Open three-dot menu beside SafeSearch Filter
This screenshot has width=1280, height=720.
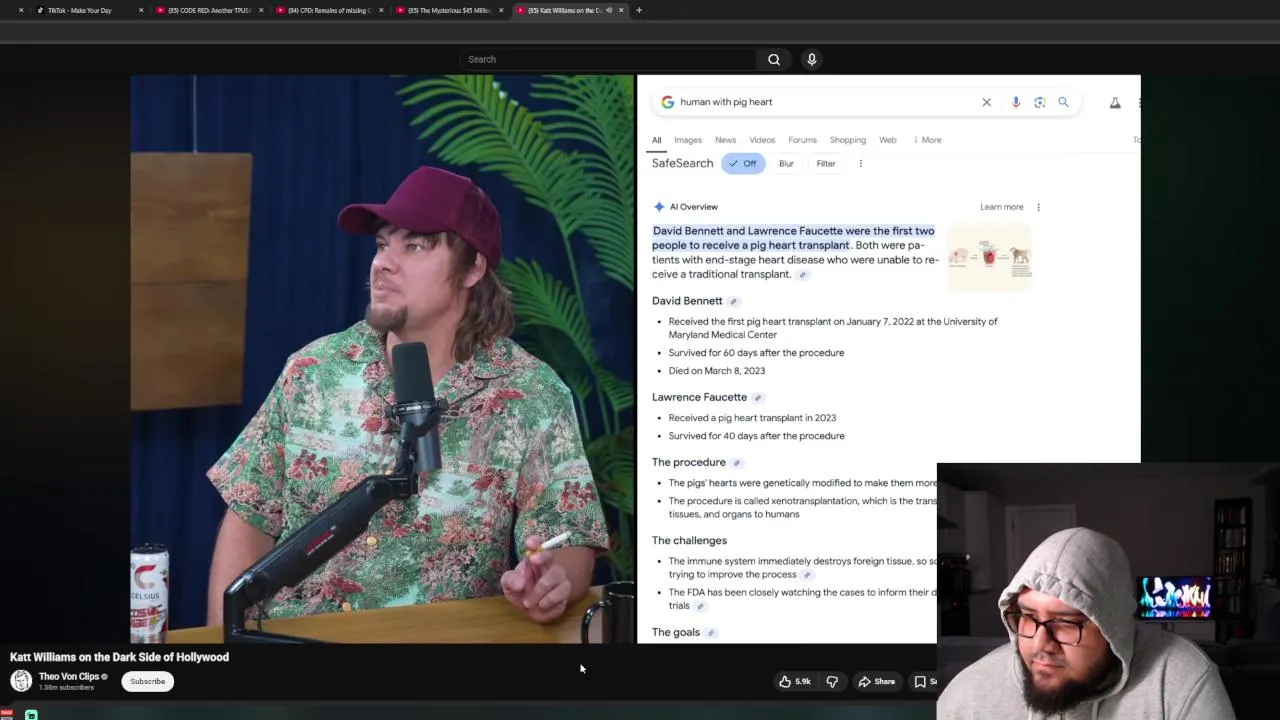click(860, 164)
